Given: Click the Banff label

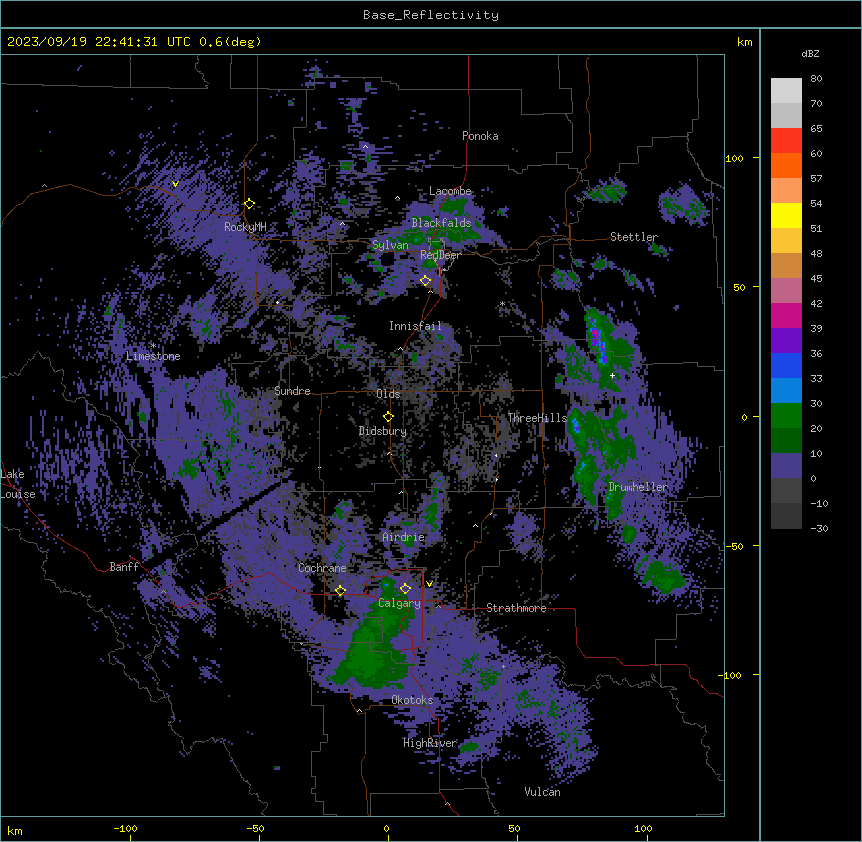Looking at the screenshot, I should point(124,567).
